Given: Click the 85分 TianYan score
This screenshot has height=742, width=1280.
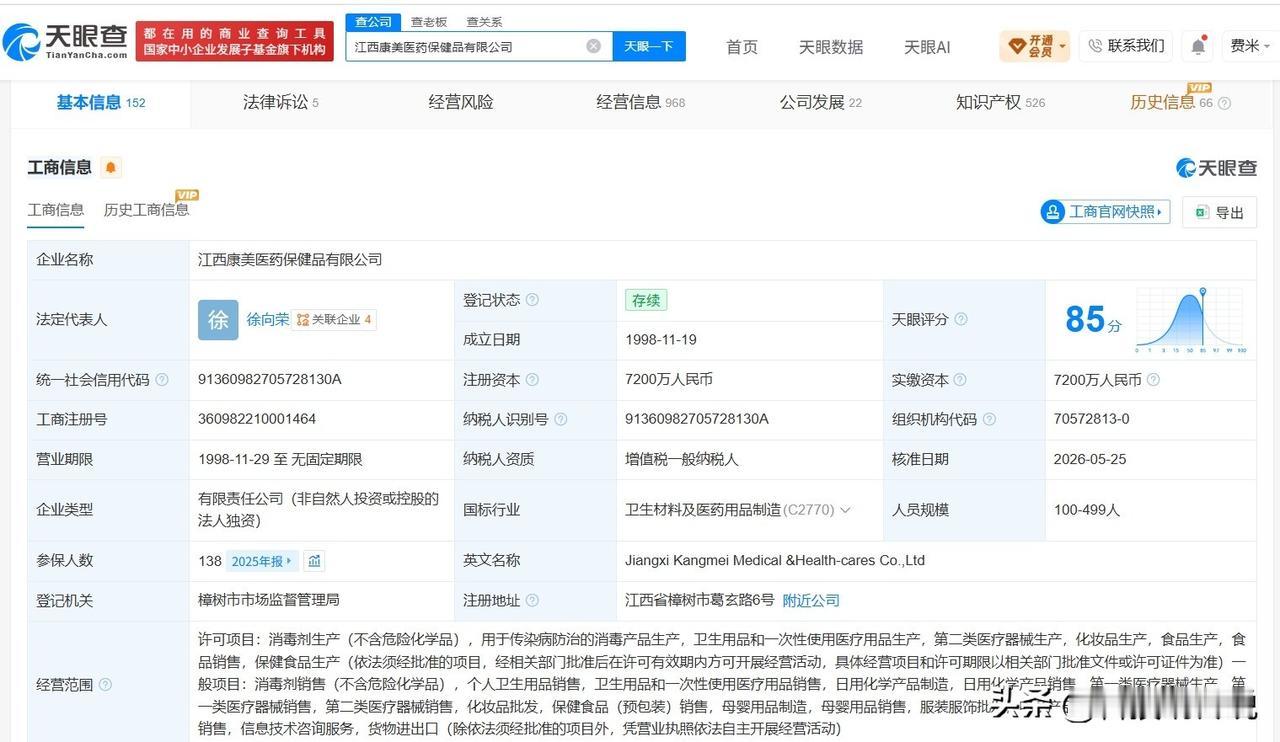Looking at the screenshot, I should coord(1093,320).
